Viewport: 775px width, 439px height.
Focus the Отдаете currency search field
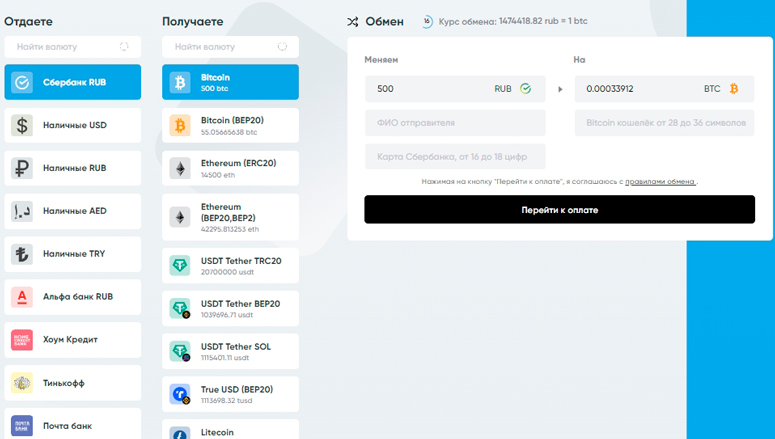point(73,47)
